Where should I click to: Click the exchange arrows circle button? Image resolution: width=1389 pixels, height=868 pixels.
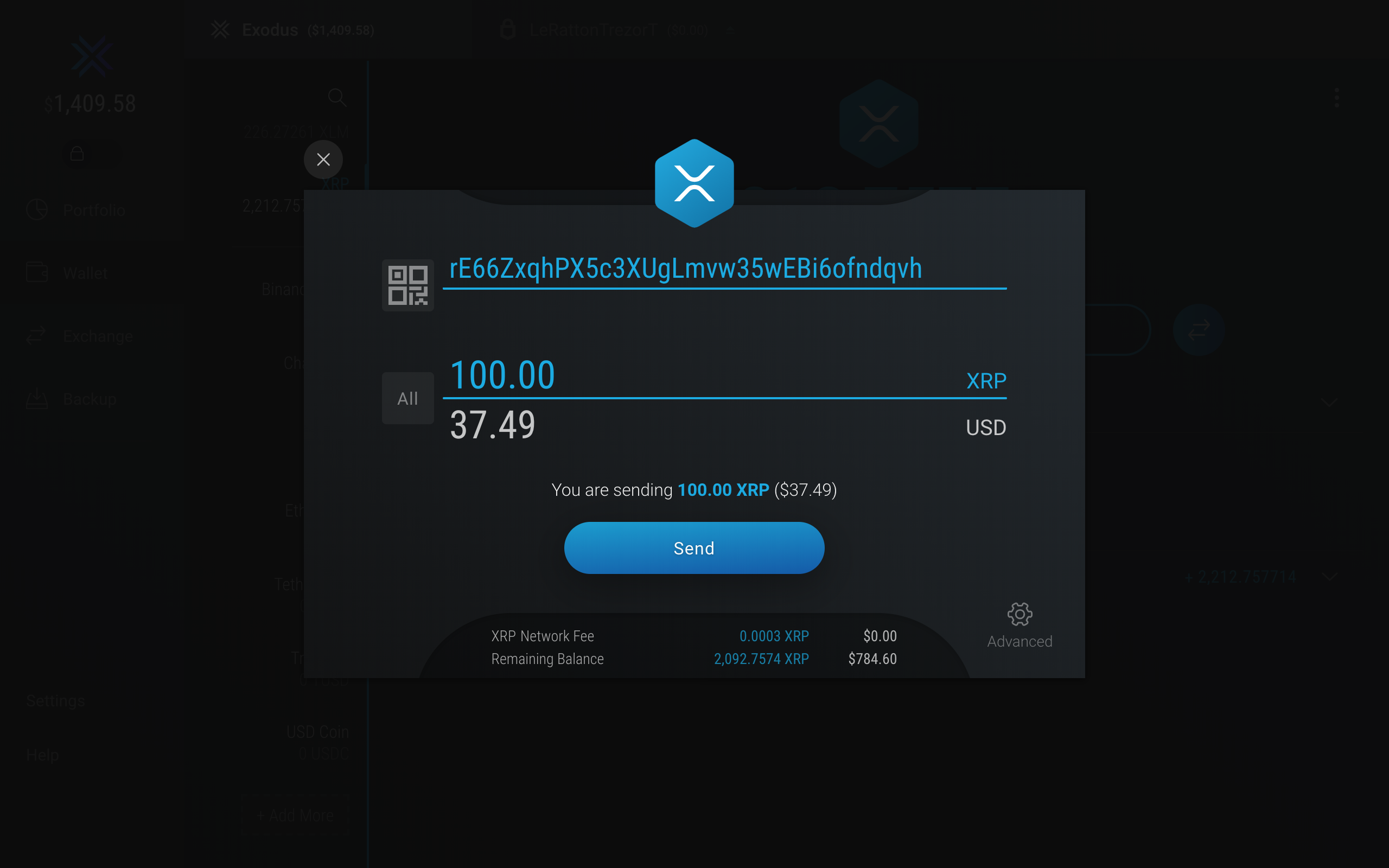click(x=1199, y=330)
